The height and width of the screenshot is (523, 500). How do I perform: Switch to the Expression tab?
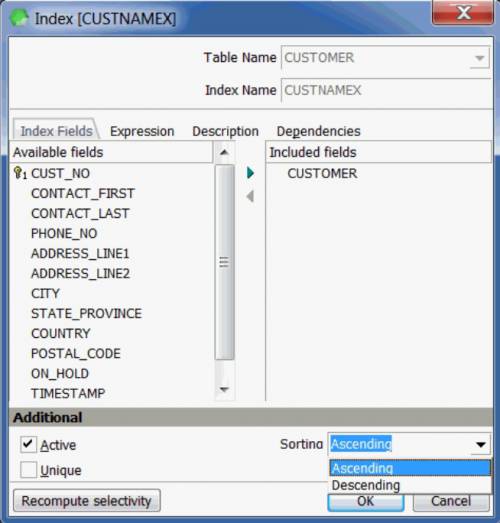[x=142, y=131]
